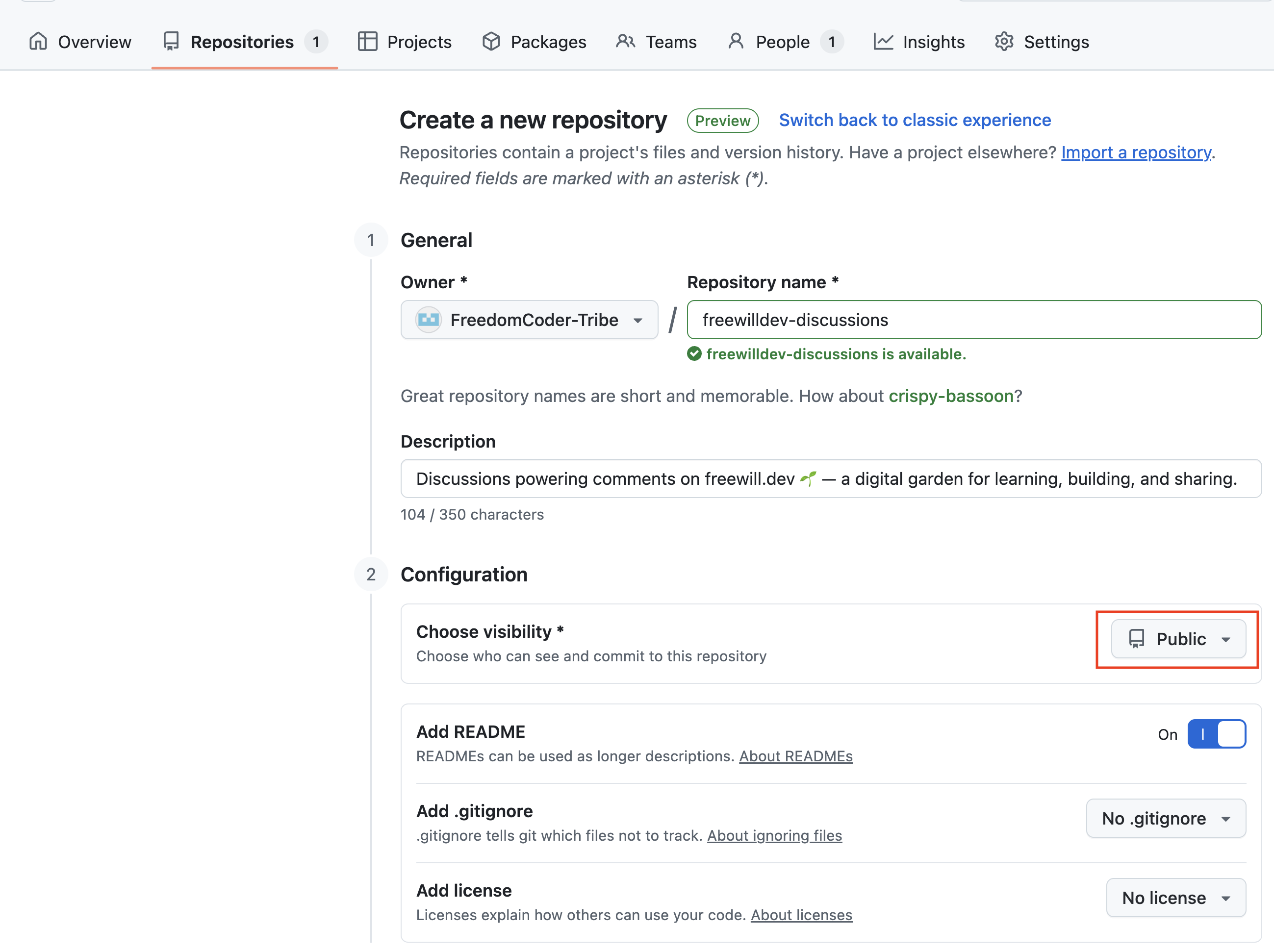This screenshot has height=952, width=1274.
Task: Open the Owner selection dropdown
Action: coord(529,320)
